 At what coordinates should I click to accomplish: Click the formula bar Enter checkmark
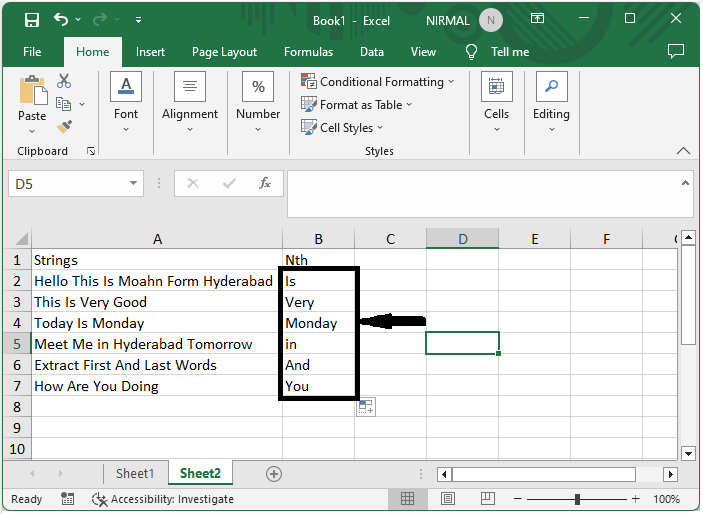pos(229,183)
